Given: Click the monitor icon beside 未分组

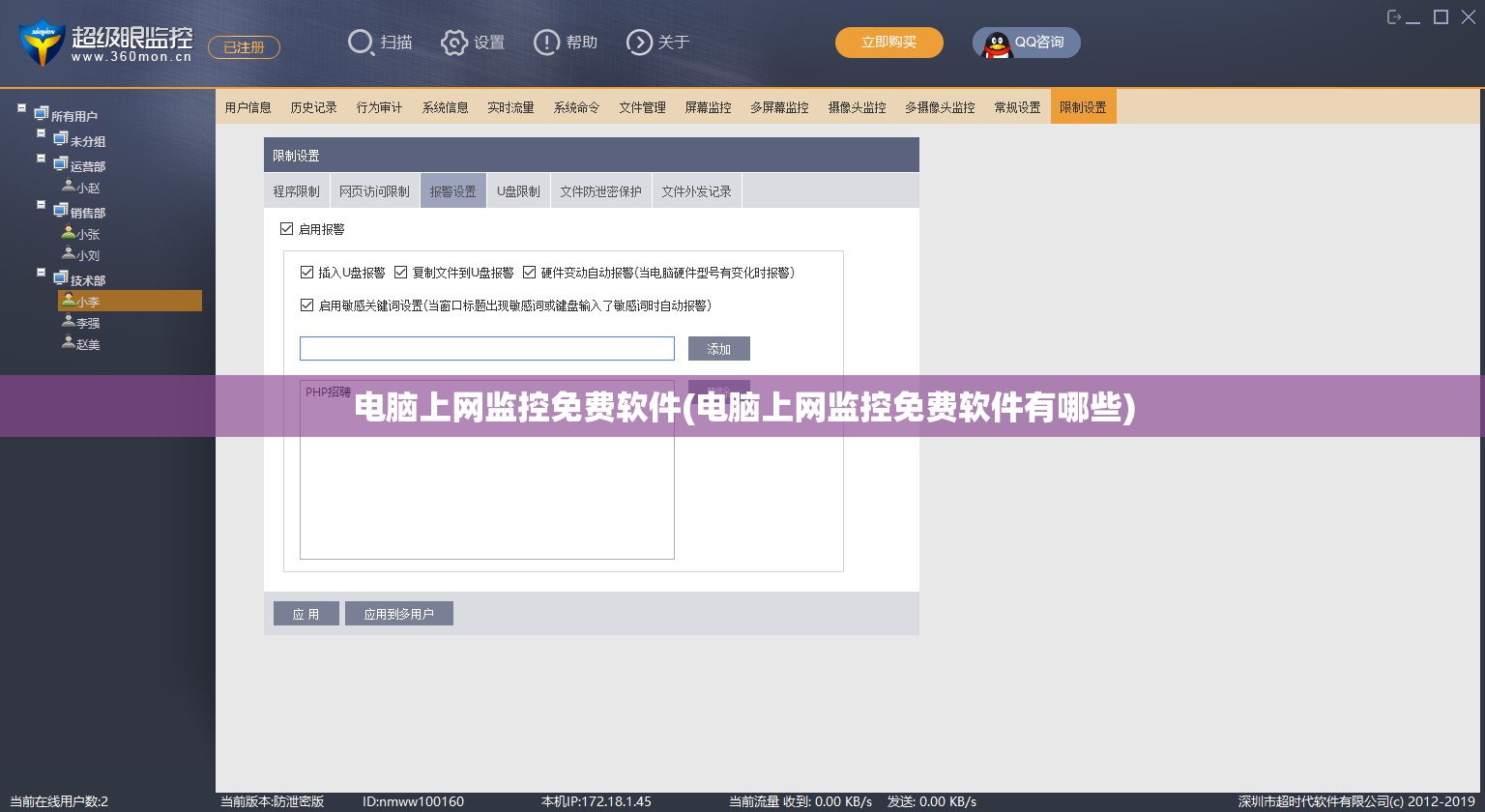Looking at the screenshot, I should pyautogui.click(x=60, y=139).
